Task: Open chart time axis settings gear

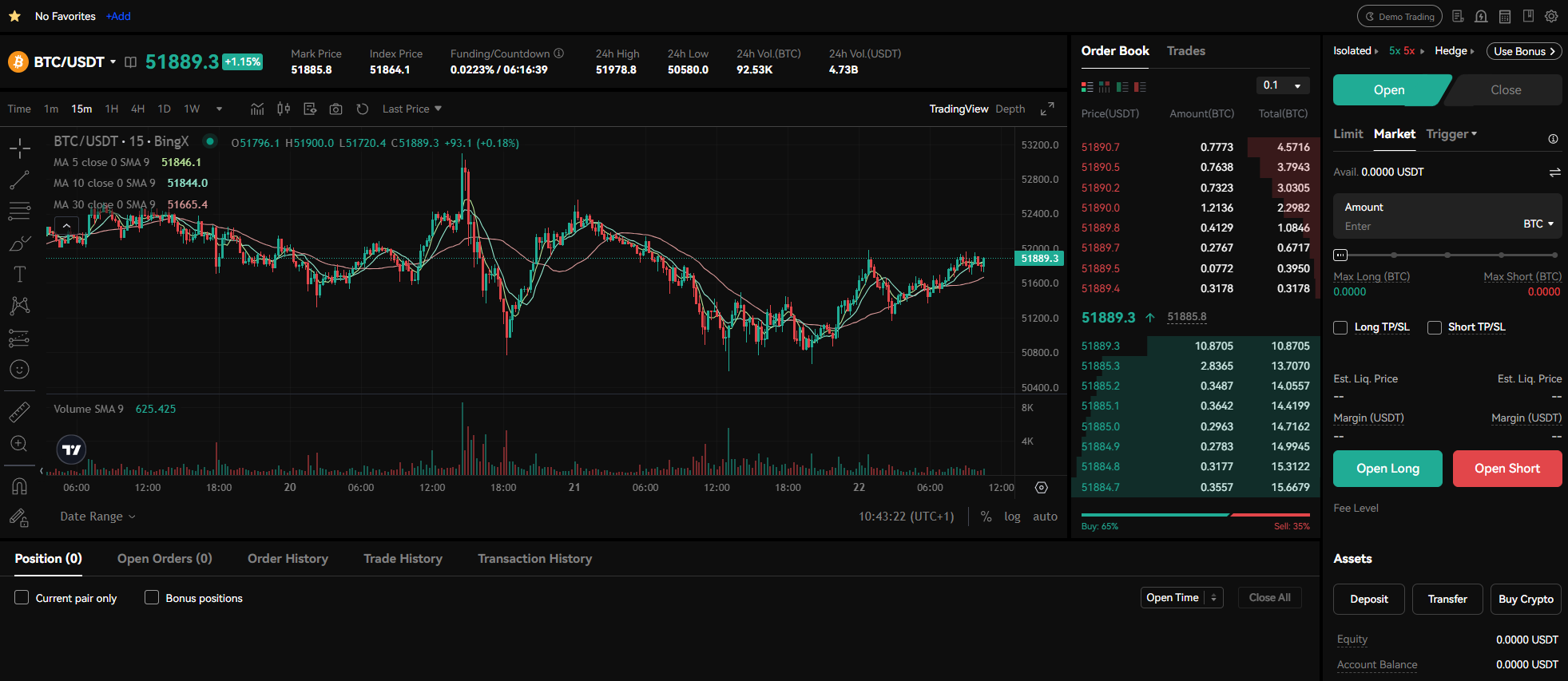Action: [1041, 487]
